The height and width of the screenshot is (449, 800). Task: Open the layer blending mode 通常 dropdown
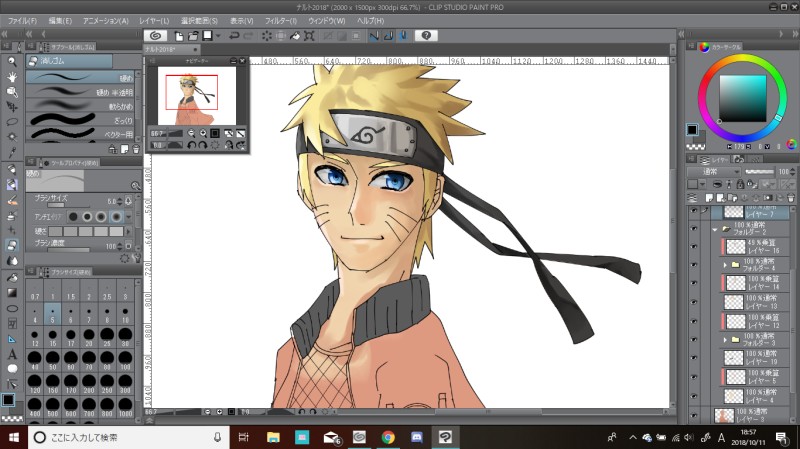click(x=714, y=171)
